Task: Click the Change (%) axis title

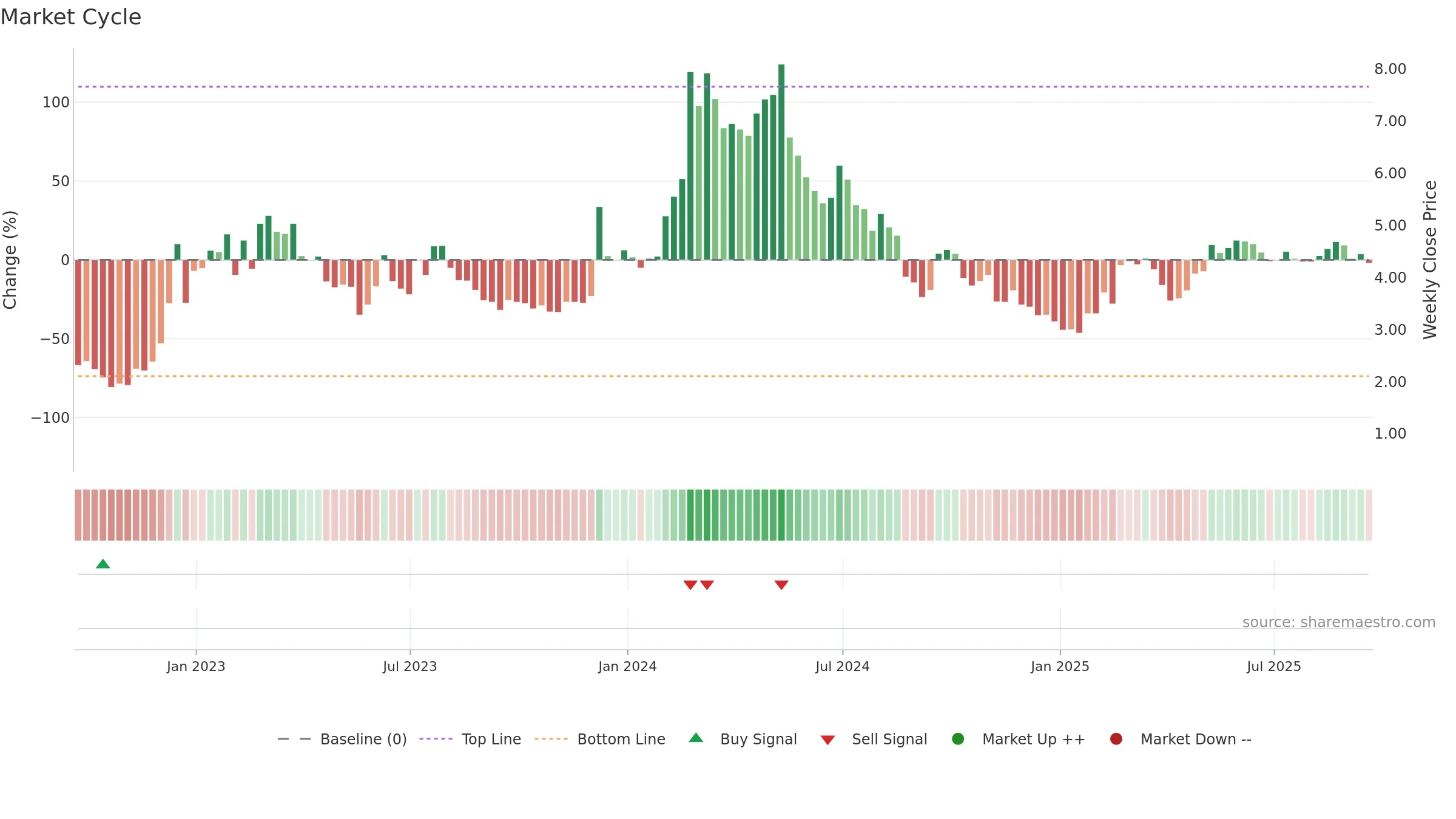Action: (10, 260)
